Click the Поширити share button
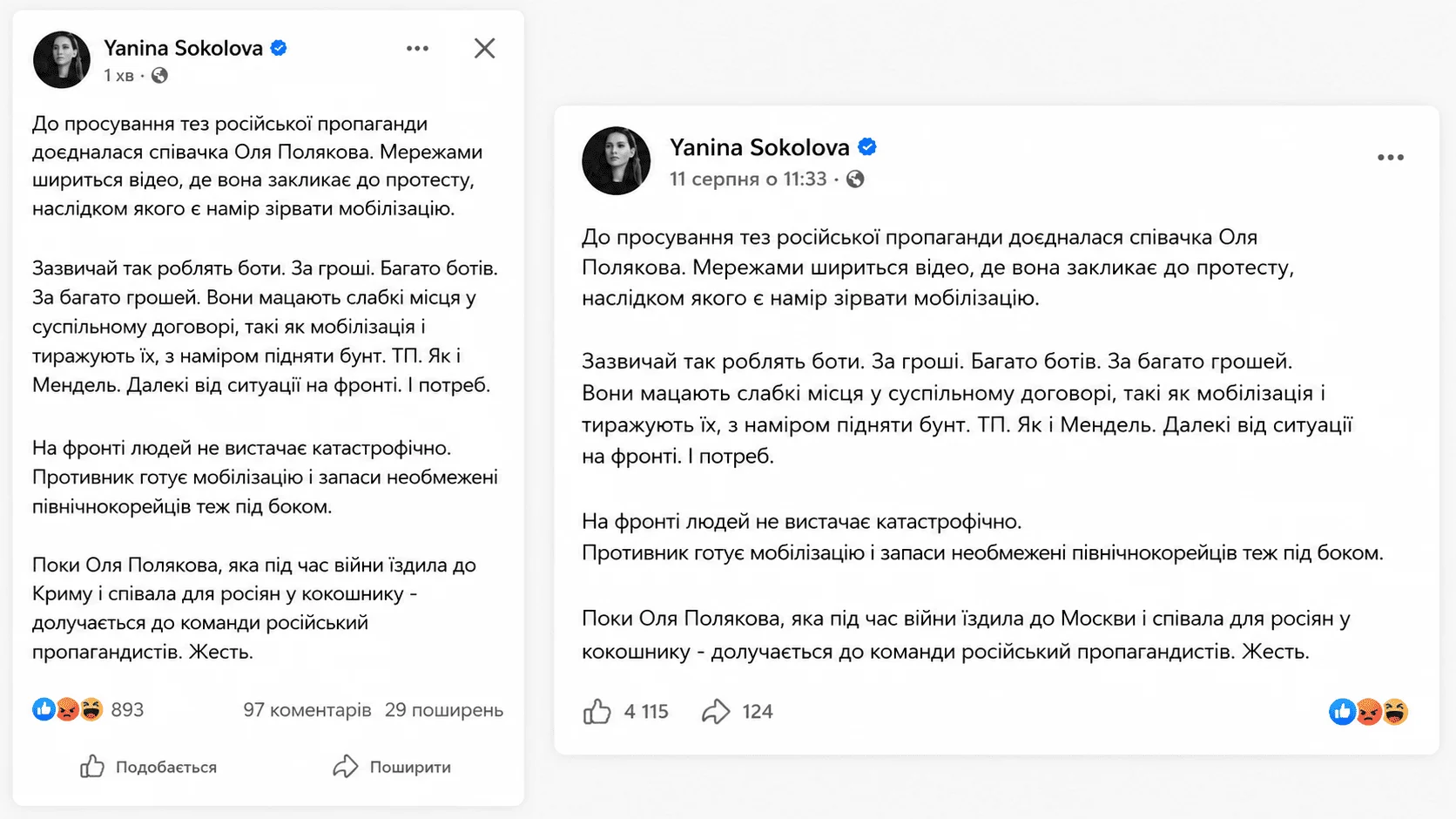This screenshot has height=819, width=1456. point(392,767)
